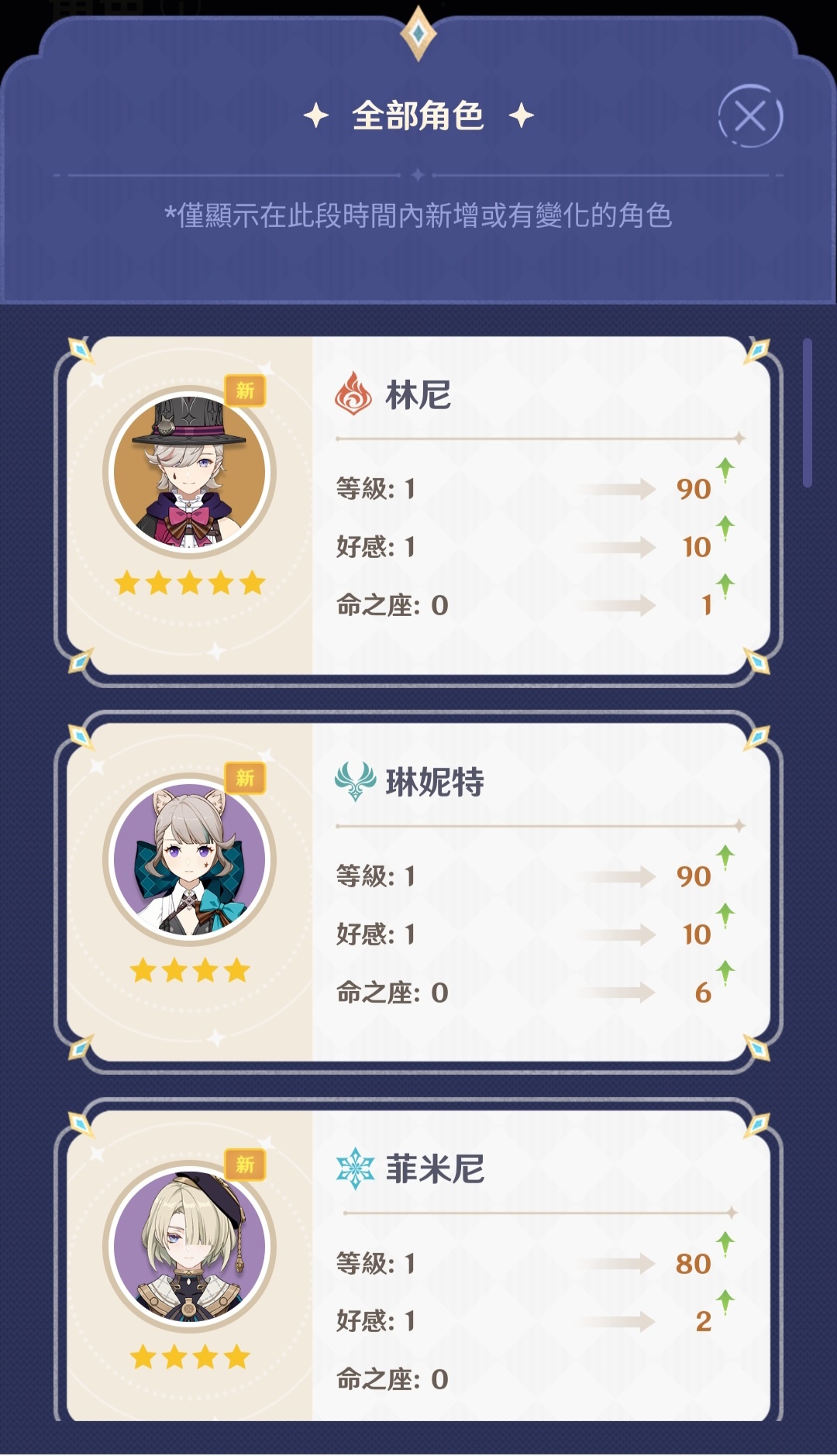This screenshot has width=837, height=1456.
Task: Open 菲米尼's character portrait
Action: (190, 1247)
